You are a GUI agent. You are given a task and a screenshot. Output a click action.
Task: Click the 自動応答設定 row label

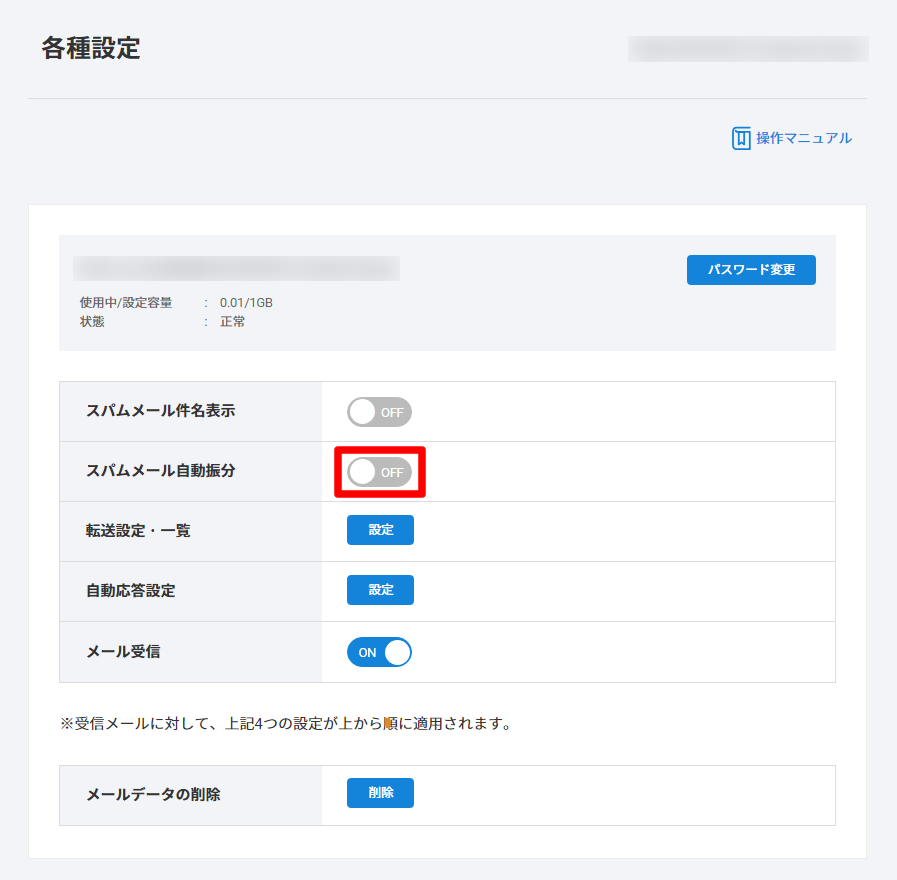(x=131, y=591)
